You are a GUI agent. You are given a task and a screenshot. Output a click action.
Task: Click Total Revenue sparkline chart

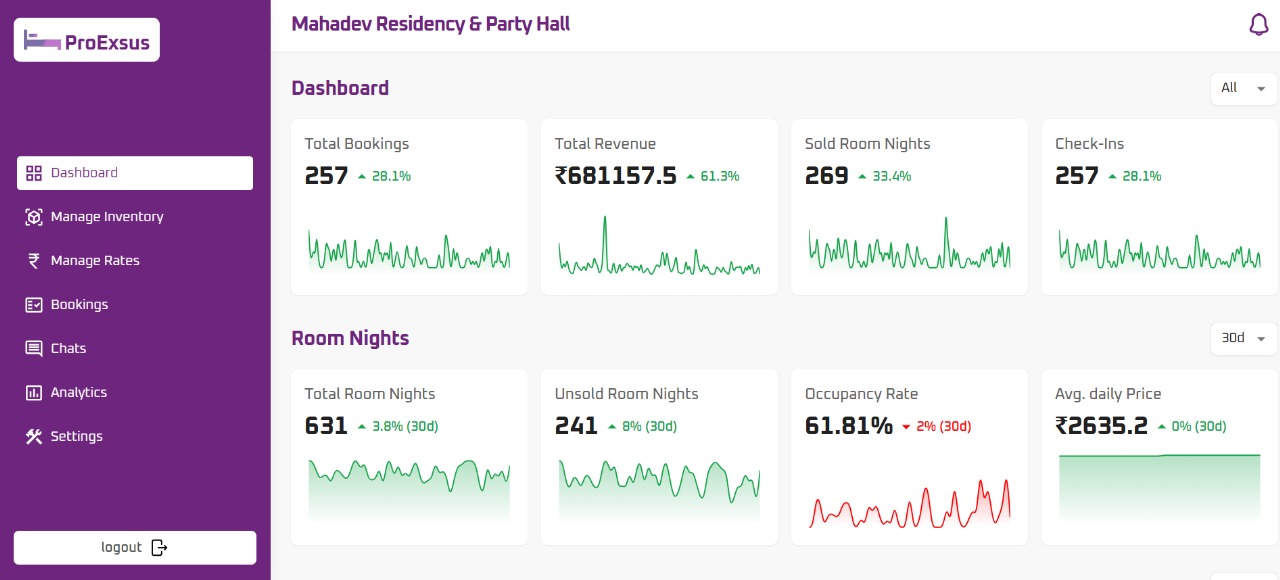point(659,245)
